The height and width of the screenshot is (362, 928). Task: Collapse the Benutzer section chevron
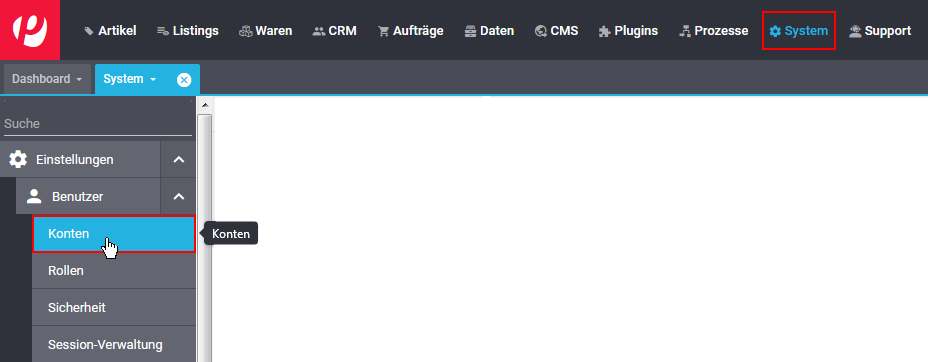coord(178,196)
